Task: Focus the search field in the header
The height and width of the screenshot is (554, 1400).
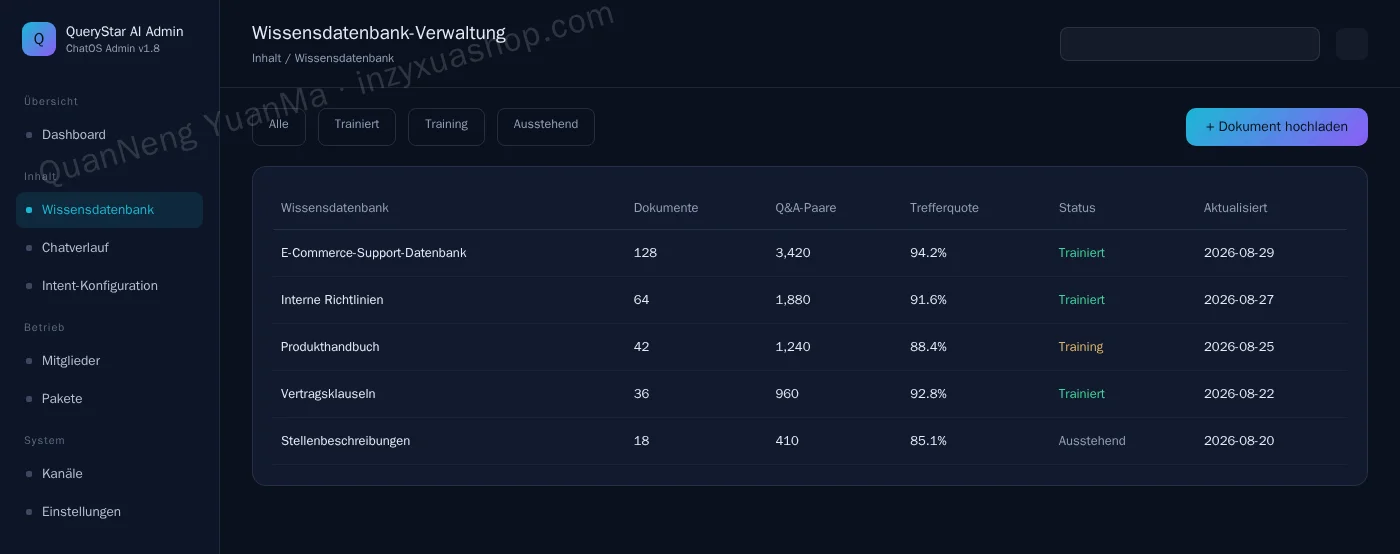Action: click(x=1190, y=44)
